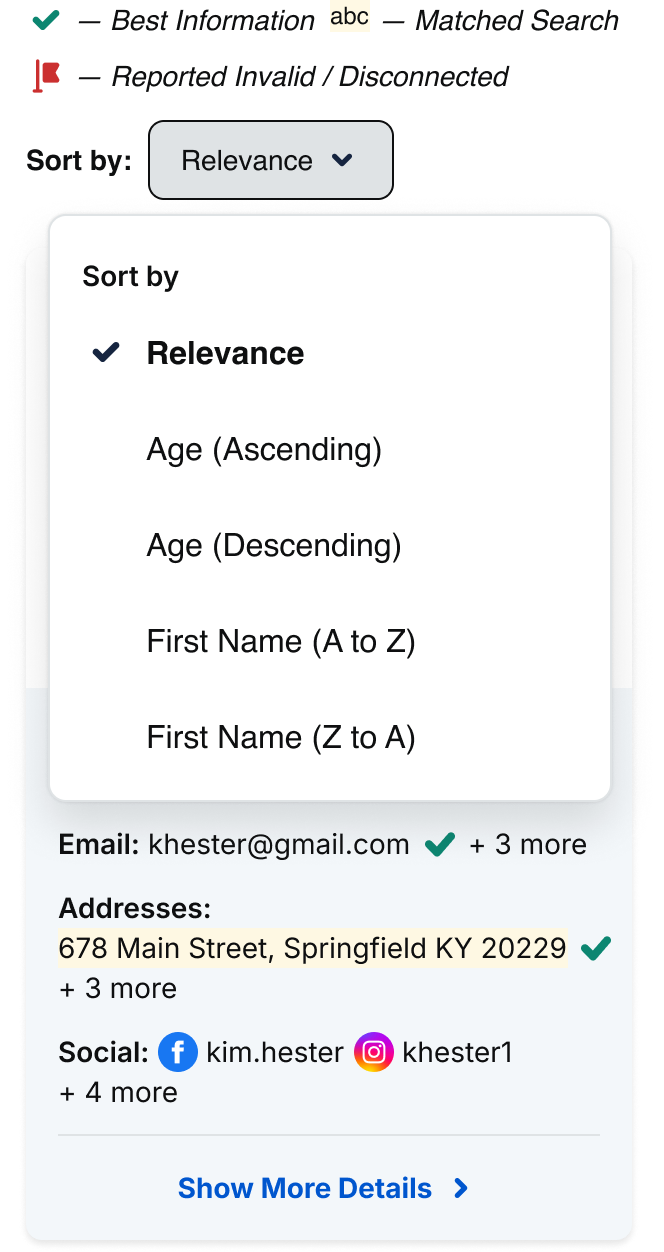Screen dimensions: 664x1252
Task: Click the khester@gmail.com email address
Action: click(x=279, y=845)
